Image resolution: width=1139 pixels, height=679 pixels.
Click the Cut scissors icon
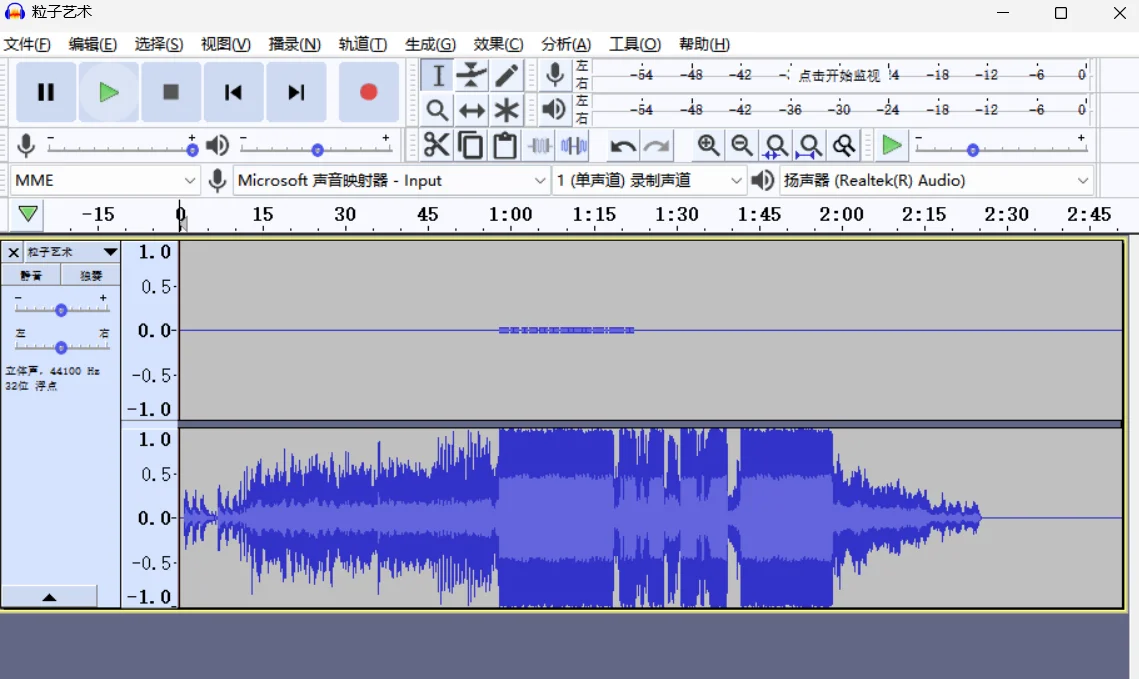click(436, 146)
